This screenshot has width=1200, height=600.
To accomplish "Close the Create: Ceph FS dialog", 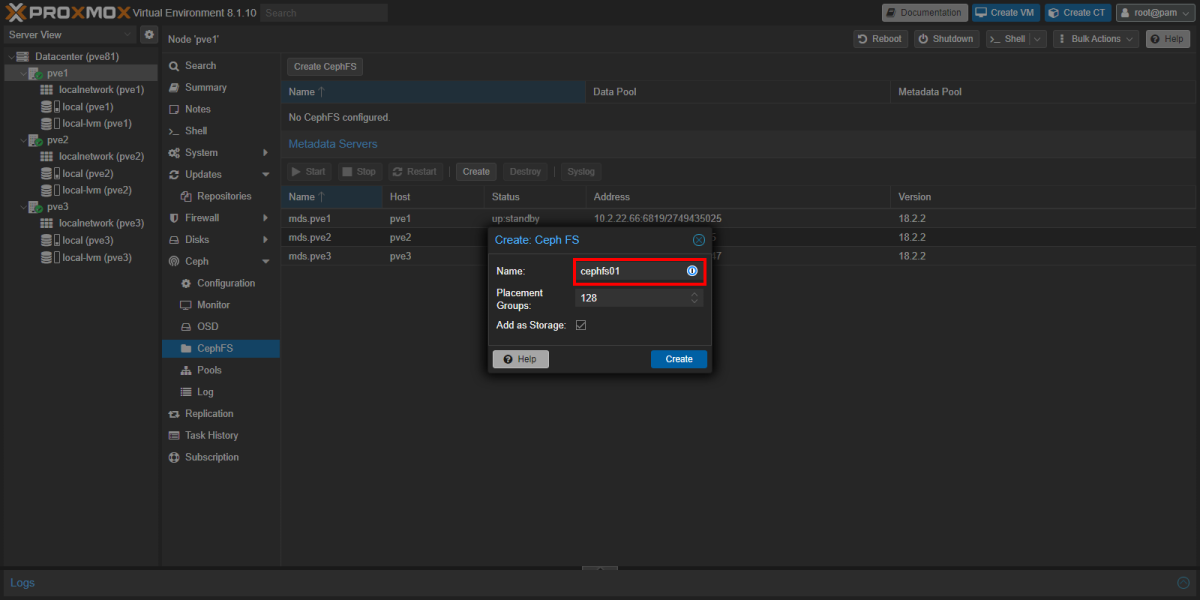I will pos(699,240).
